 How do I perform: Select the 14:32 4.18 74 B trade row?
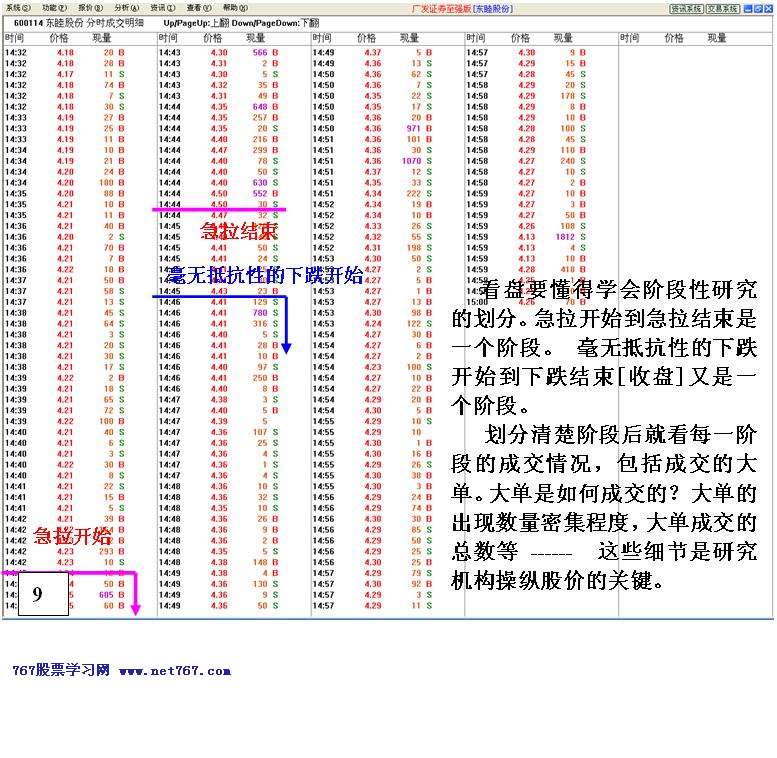(65, 85)
